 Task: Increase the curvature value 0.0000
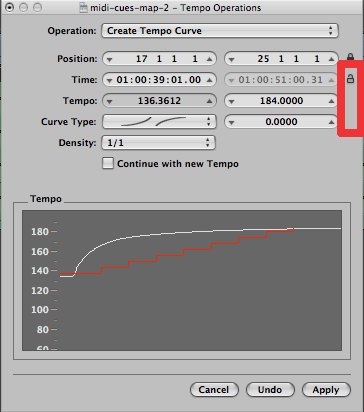coord(331,122)
